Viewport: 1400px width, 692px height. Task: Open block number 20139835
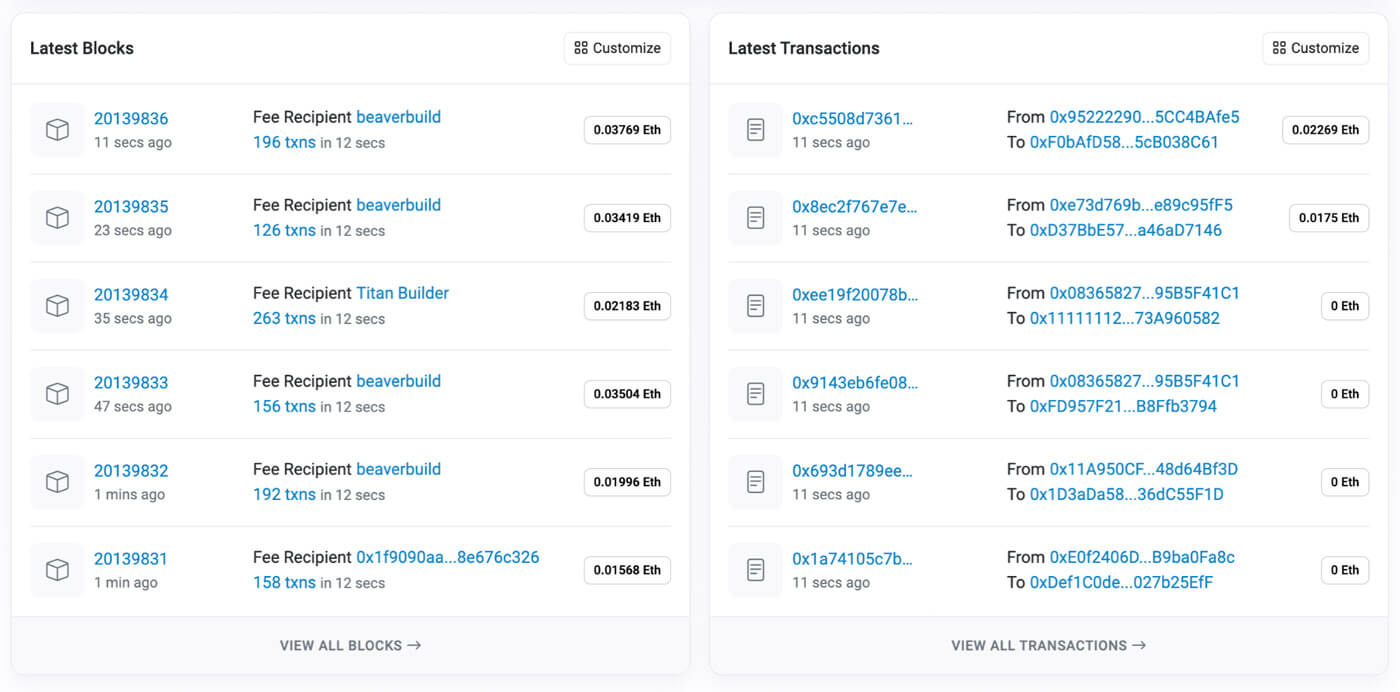click(131, 207)
